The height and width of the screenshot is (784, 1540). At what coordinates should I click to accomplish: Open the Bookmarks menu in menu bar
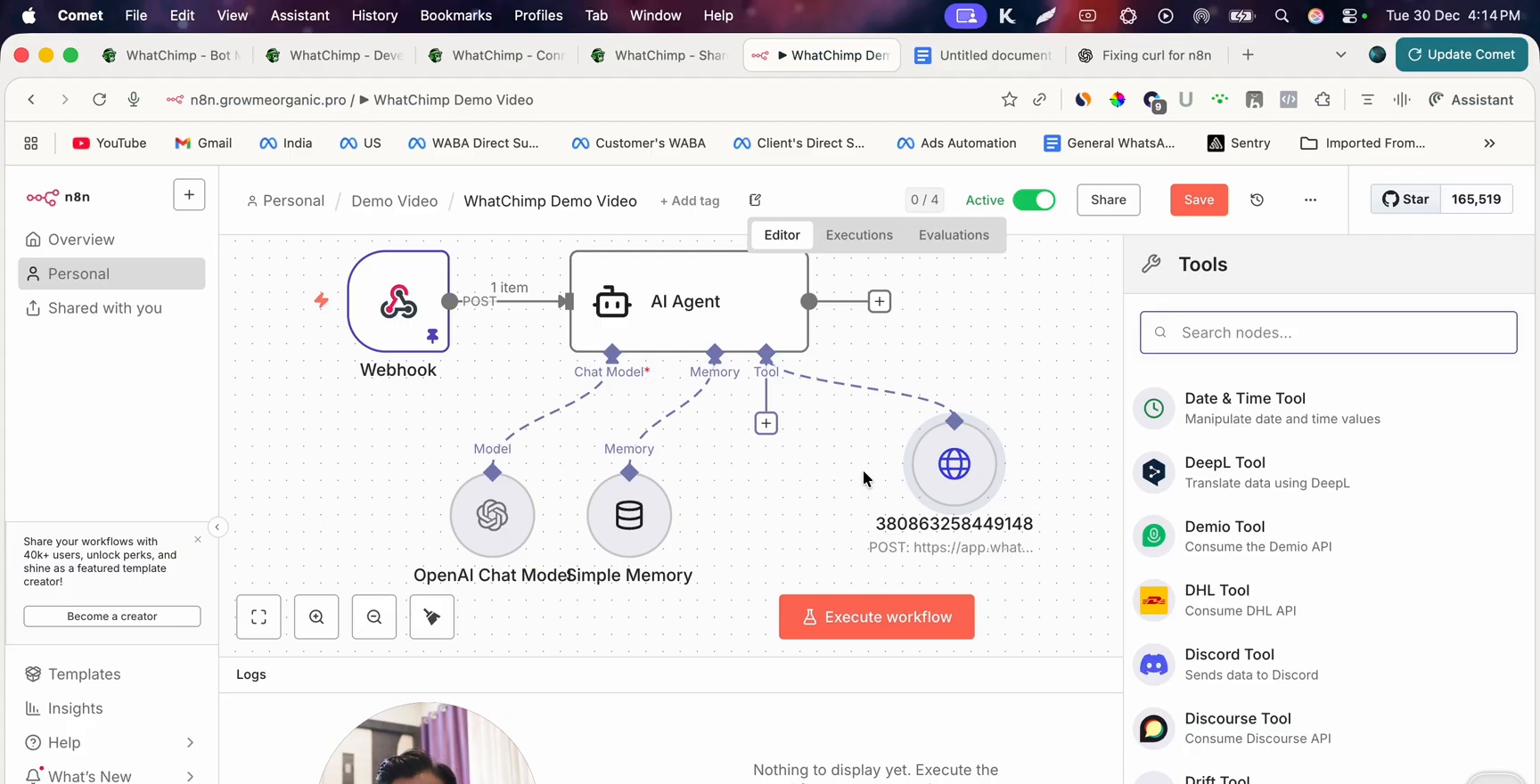455,15
